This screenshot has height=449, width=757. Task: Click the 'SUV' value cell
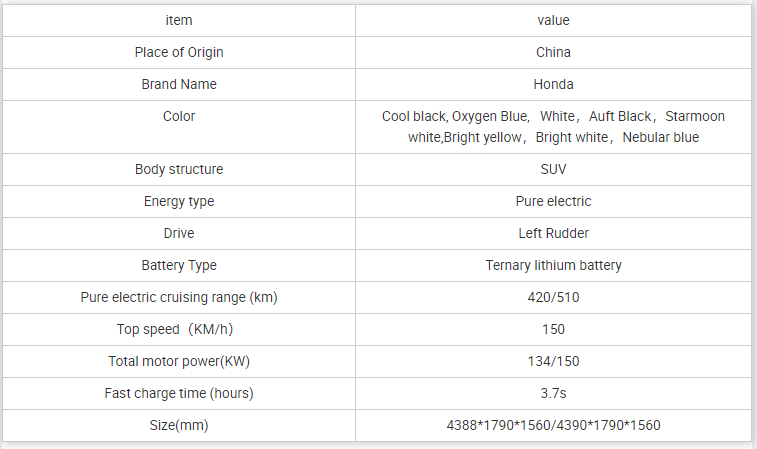[x=553, y=169]
